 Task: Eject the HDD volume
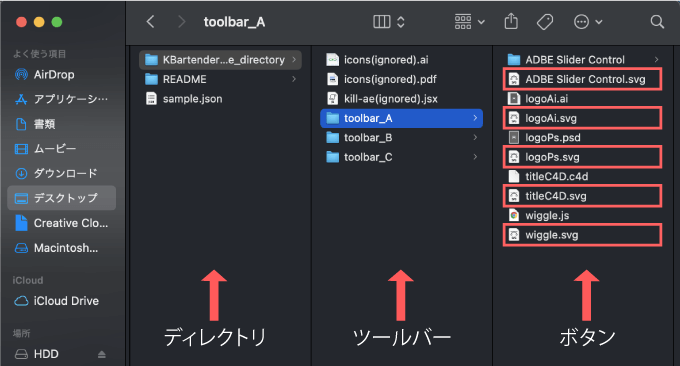[x=101, y=354]
